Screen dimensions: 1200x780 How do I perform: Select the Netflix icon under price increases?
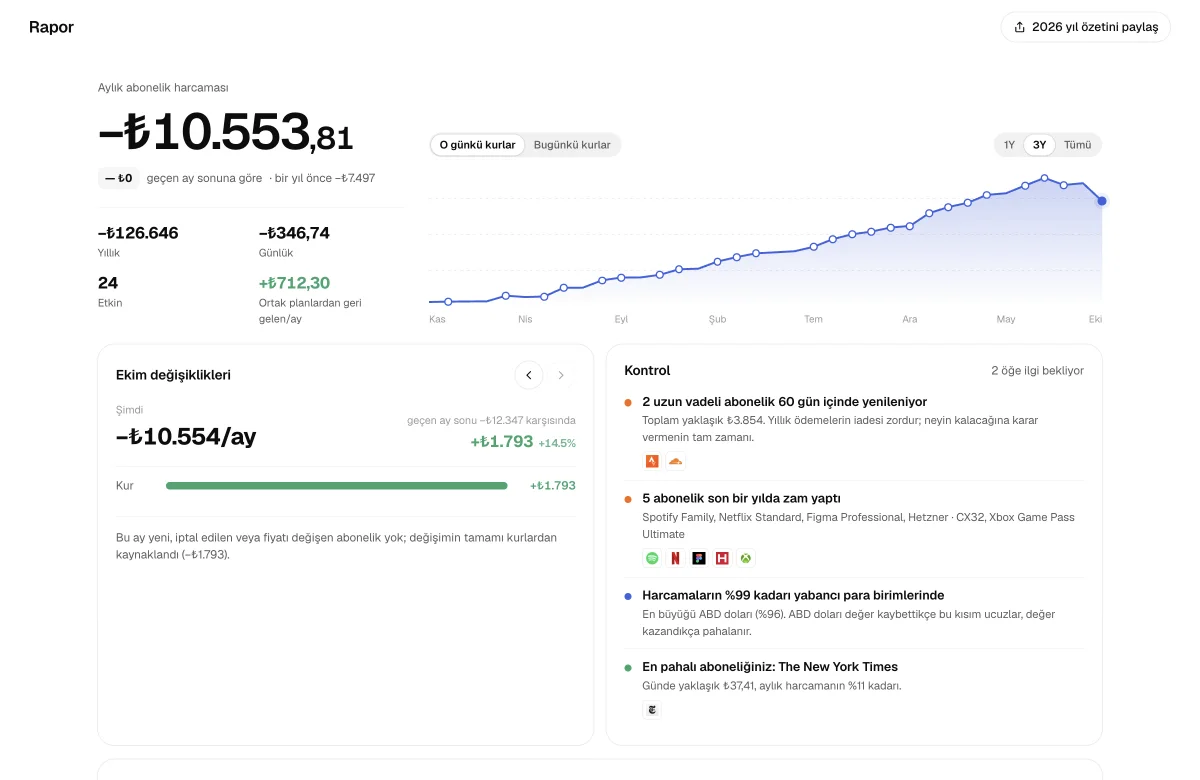pos(675,558)
